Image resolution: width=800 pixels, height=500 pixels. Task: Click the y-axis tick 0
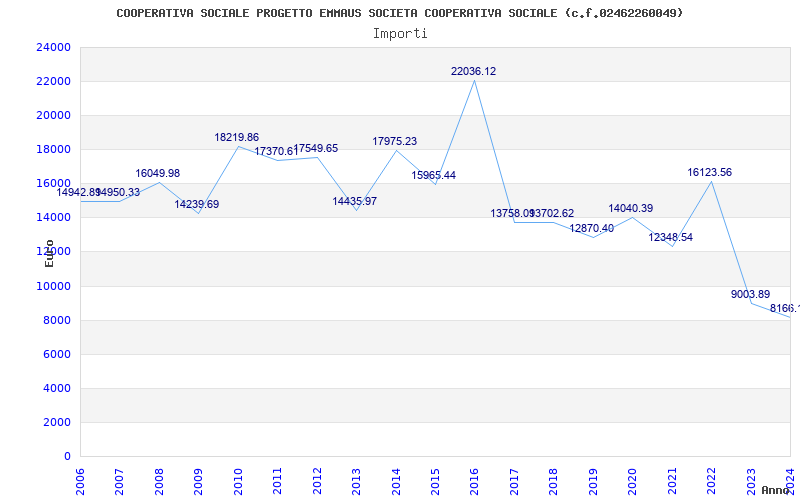point(67,457)
